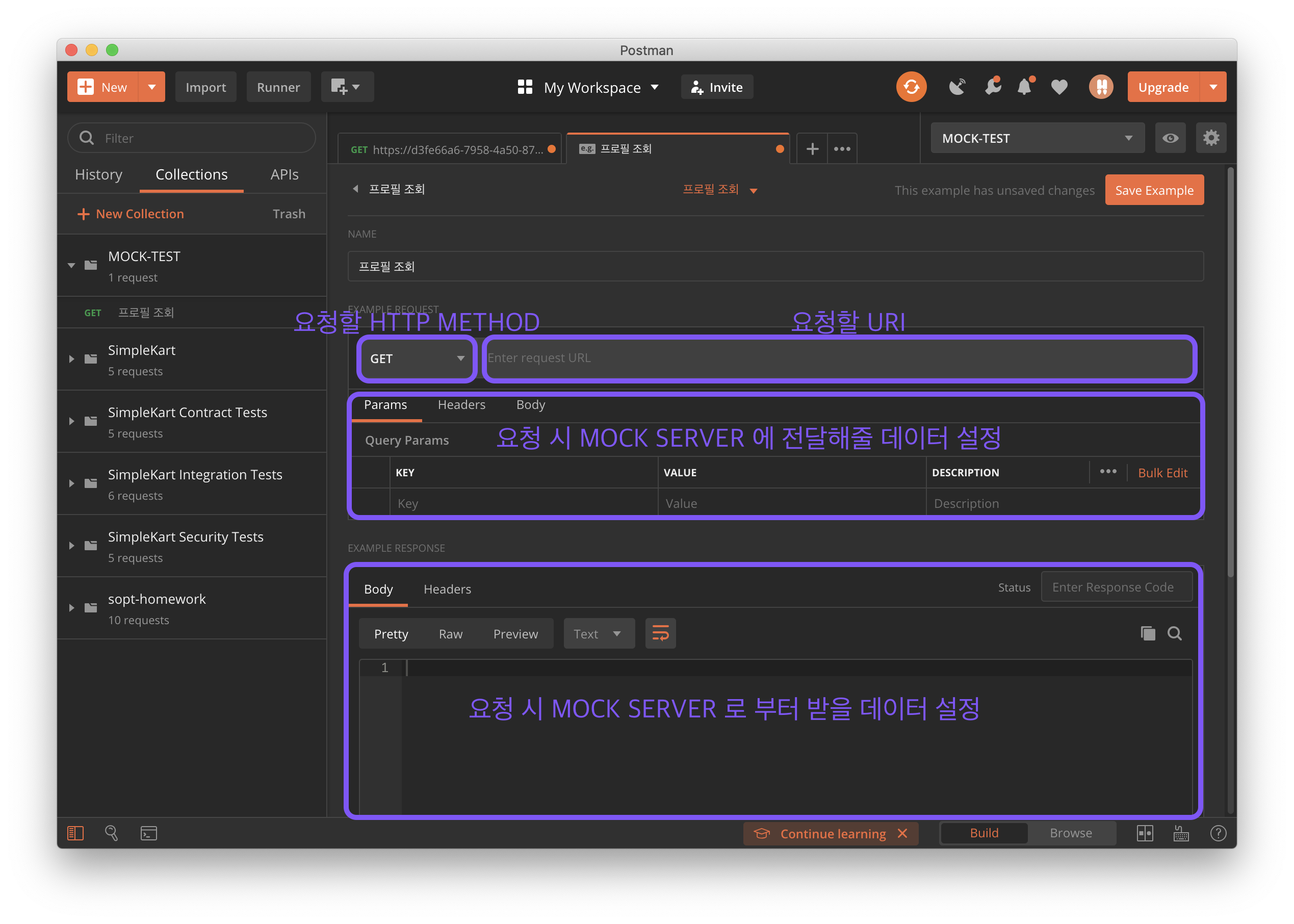Screen dimensions: 1294x924
Task: Switch to Browse mode
Action: coord(1071,833)
